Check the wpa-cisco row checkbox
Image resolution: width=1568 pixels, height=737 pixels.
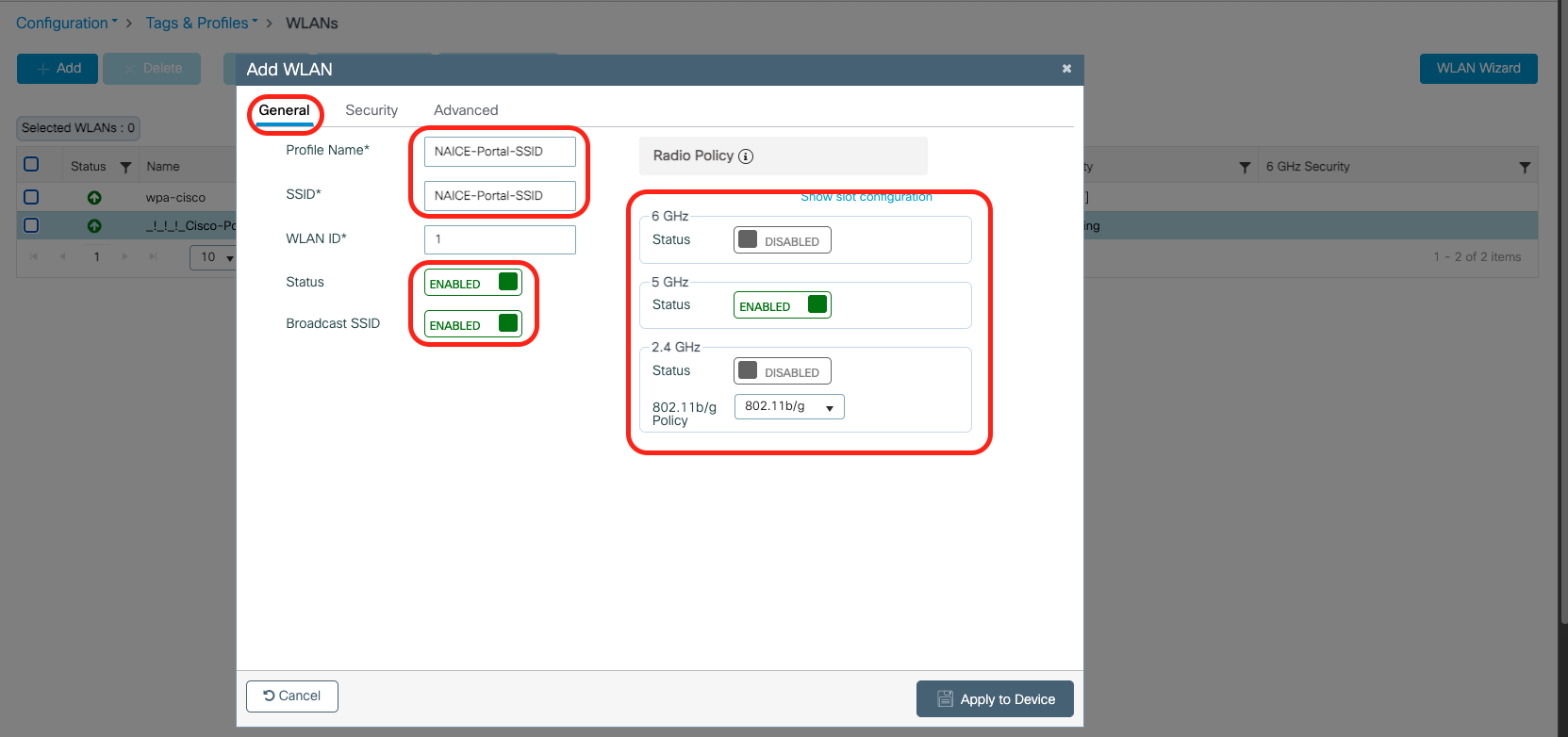coord(31,197)
